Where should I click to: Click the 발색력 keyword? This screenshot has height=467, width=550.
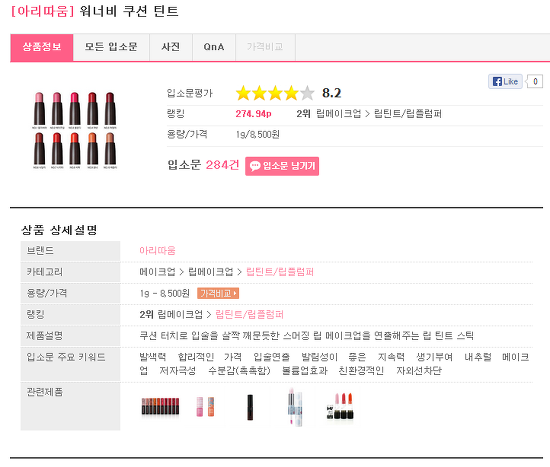[x=153, y=357]
